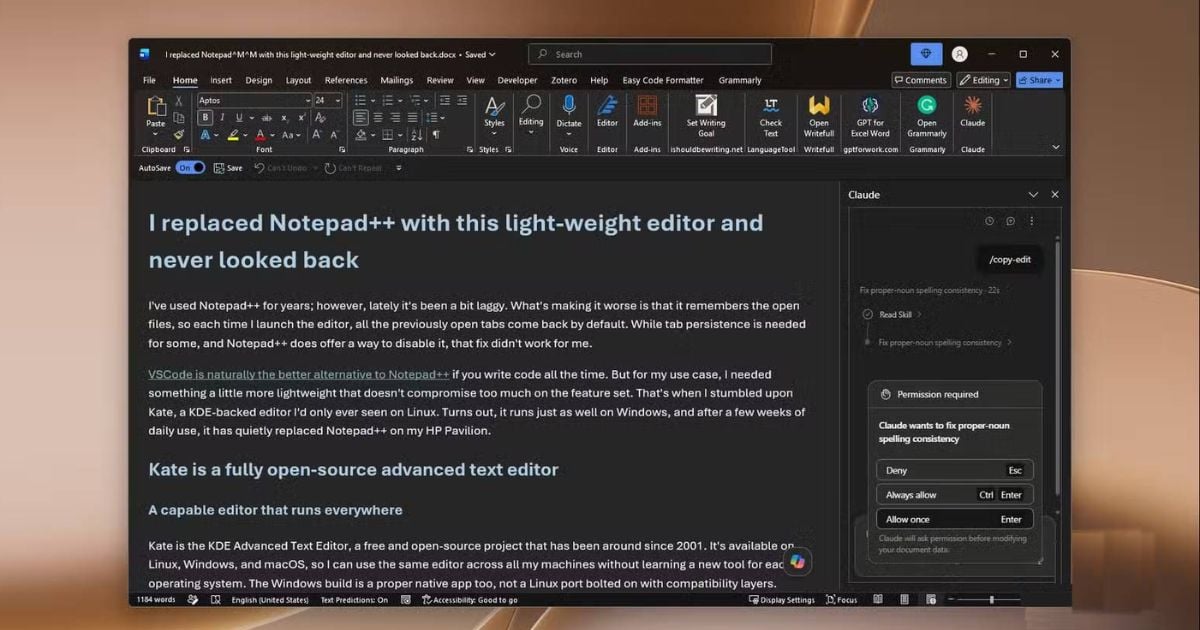Toggle Superscript formatting

pos(302,117)
